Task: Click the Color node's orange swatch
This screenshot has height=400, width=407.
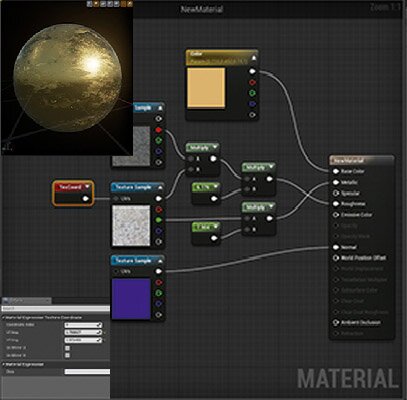Action: point(206,88)
